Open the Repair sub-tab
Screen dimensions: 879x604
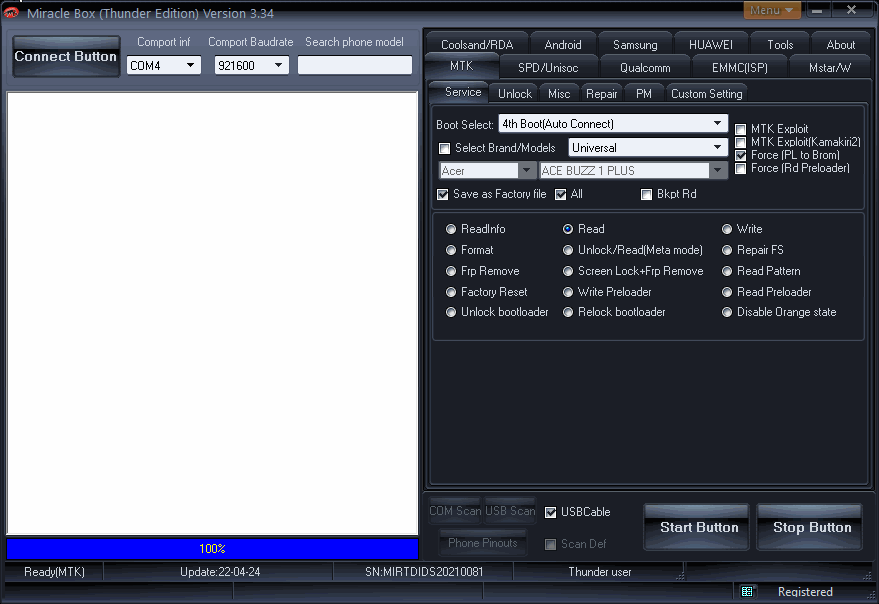pos(602,94)
